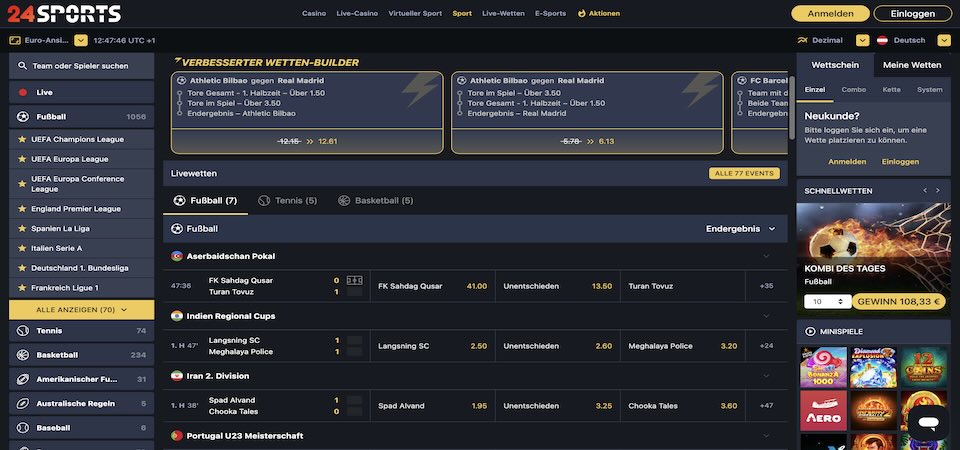Pick Langsning SC odds 2.50

(x=432, y=346)
